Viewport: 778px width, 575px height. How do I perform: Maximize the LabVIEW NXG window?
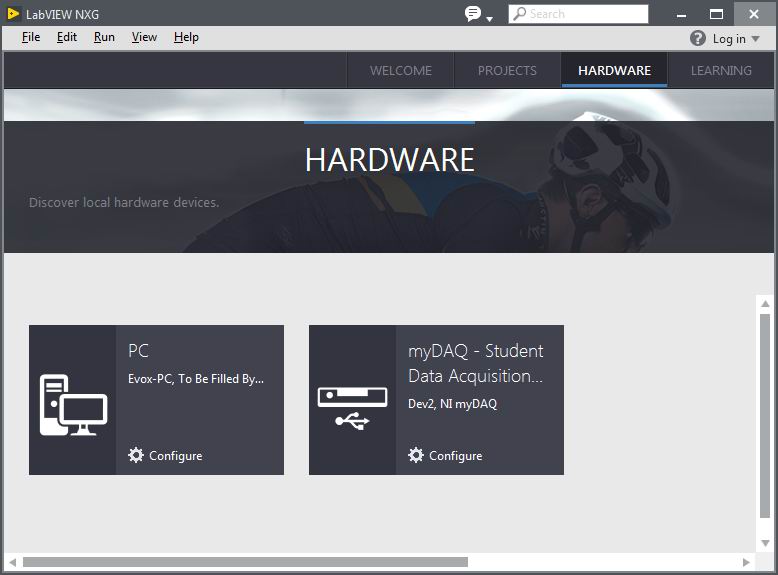tap(716, 14)
